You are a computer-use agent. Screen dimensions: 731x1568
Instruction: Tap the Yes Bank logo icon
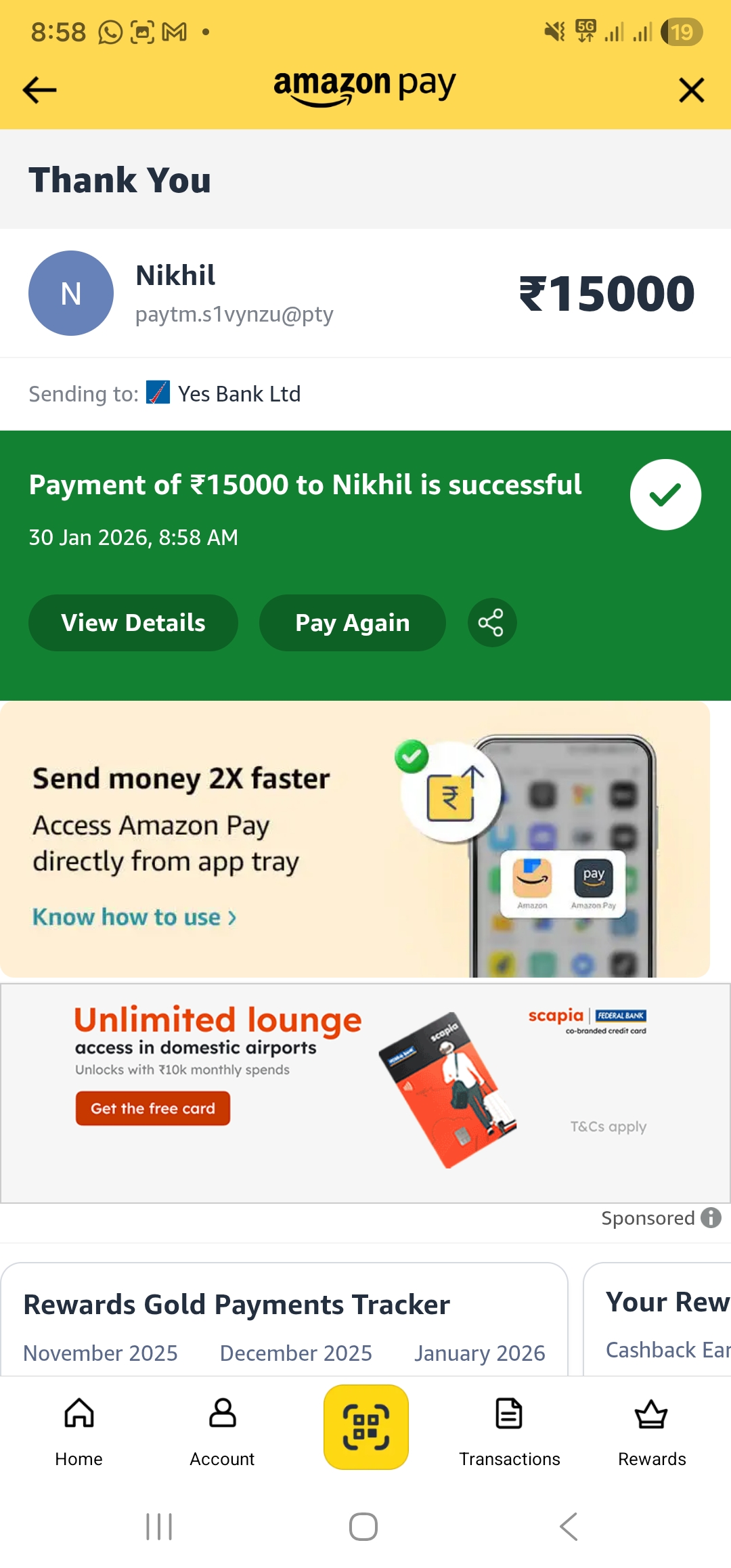tap(158, 393)
